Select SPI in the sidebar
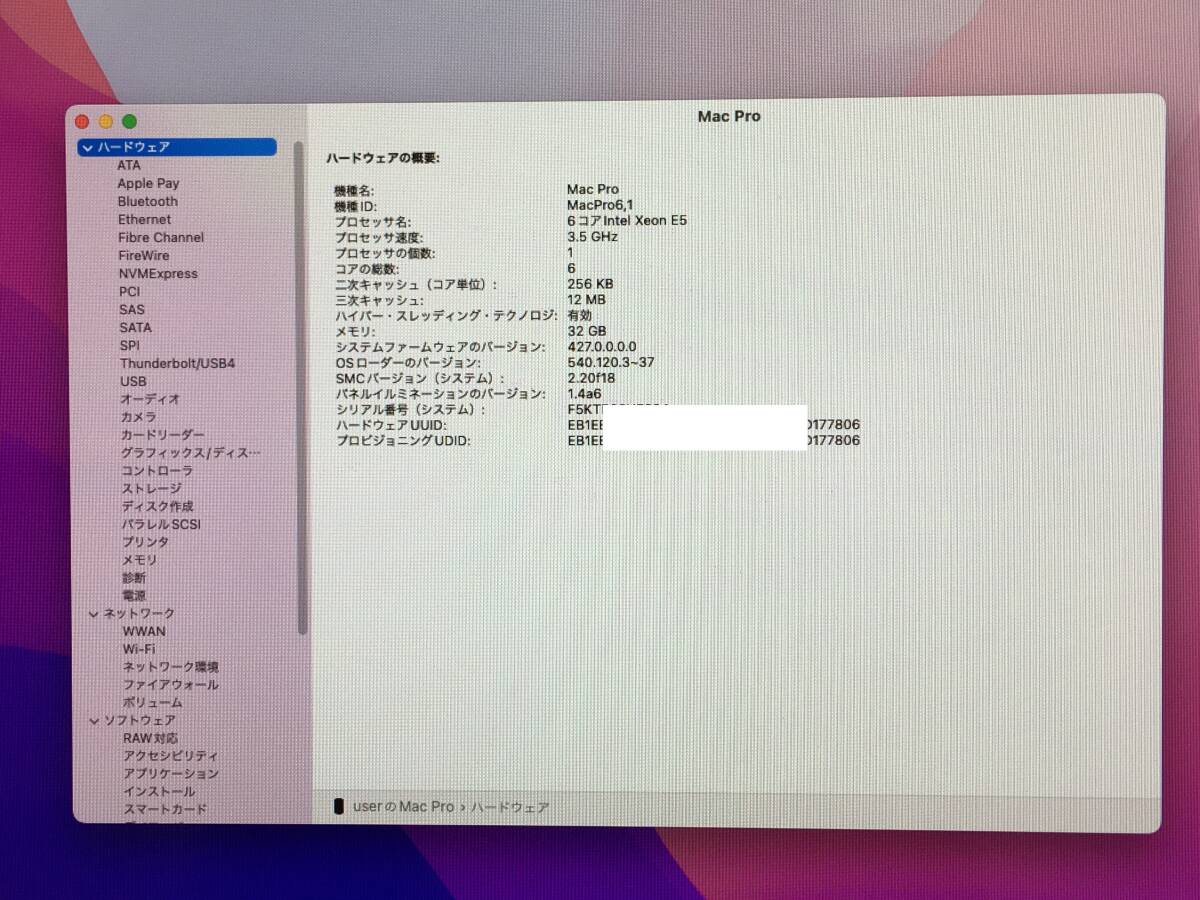 click(130, 345)
